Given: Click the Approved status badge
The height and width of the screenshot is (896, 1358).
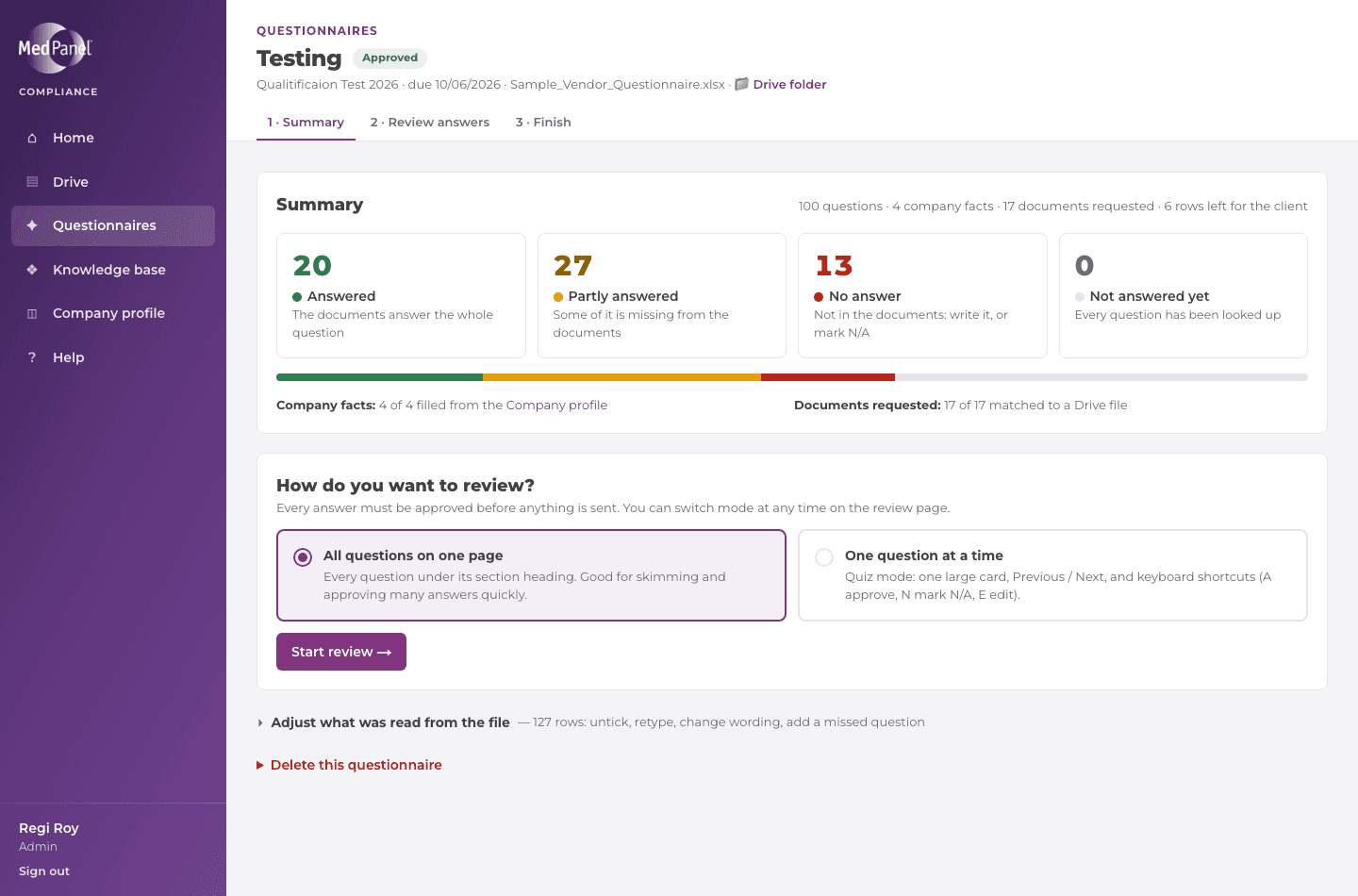Looking at the screenshot, I should pos(389,58).
